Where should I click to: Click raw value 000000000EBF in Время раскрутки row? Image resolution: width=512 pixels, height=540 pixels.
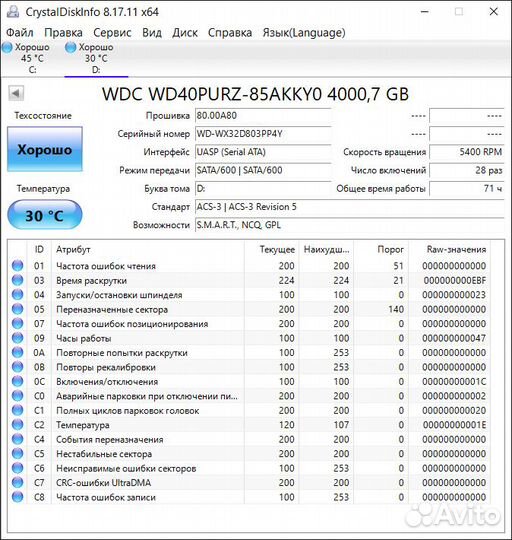(454, 280)
